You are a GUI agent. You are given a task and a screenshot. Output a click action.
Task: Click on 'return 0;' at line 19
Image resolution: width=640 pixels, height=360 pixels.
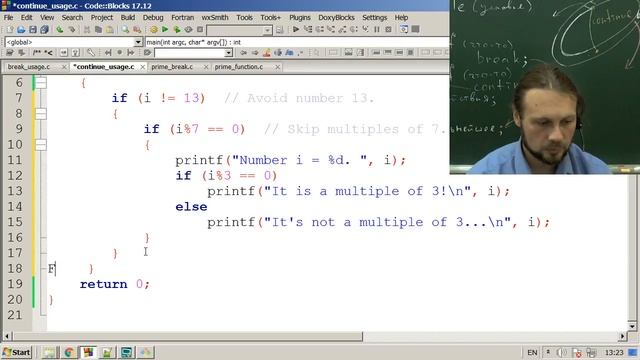point(115,284)
